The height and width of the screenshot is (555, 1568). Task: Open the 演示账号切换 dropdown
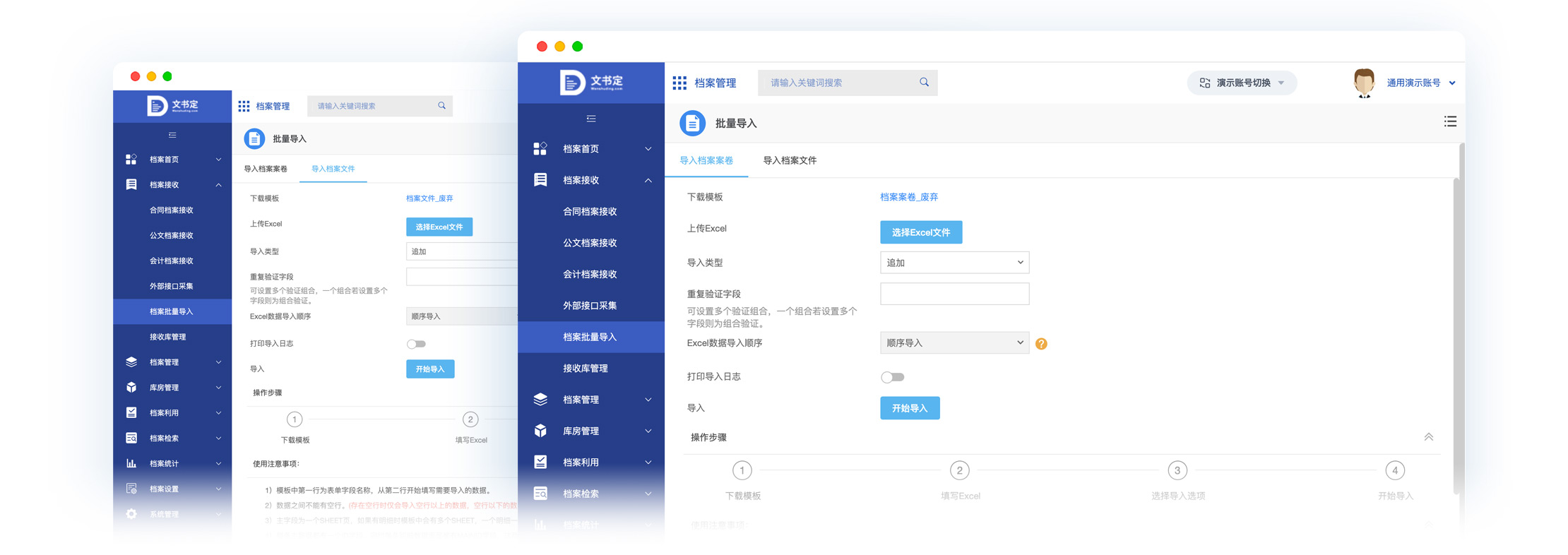[1242, 83]
